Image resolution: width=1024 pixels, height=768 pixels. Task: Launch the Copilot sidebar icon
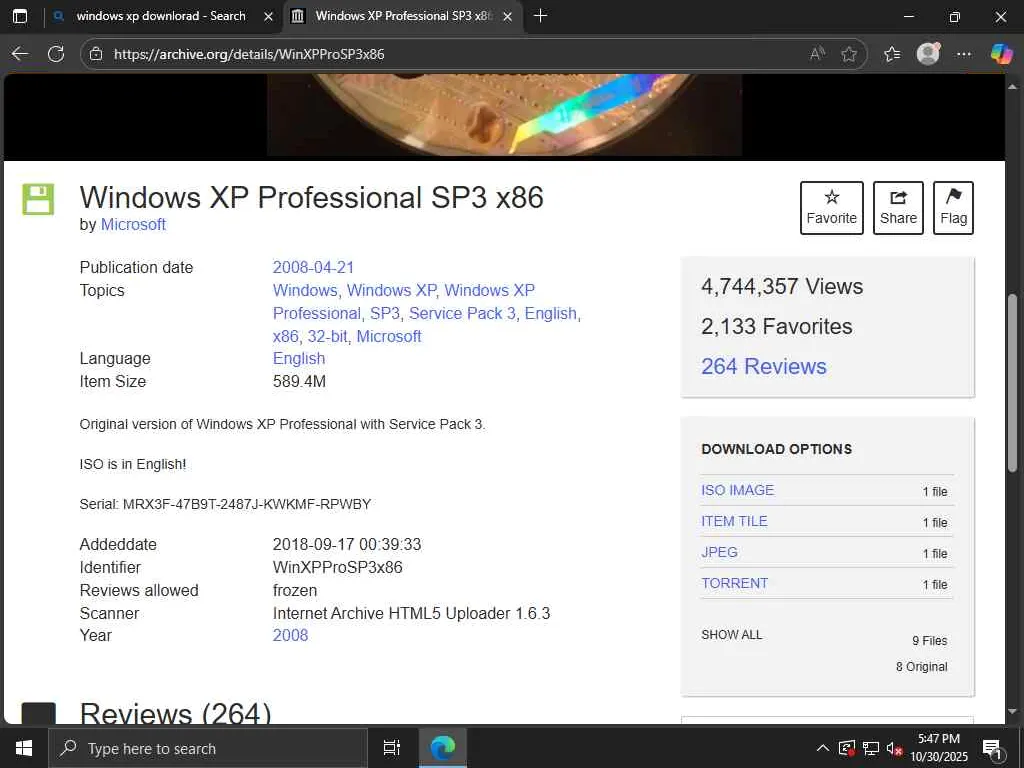click(x=1001, y=54)
